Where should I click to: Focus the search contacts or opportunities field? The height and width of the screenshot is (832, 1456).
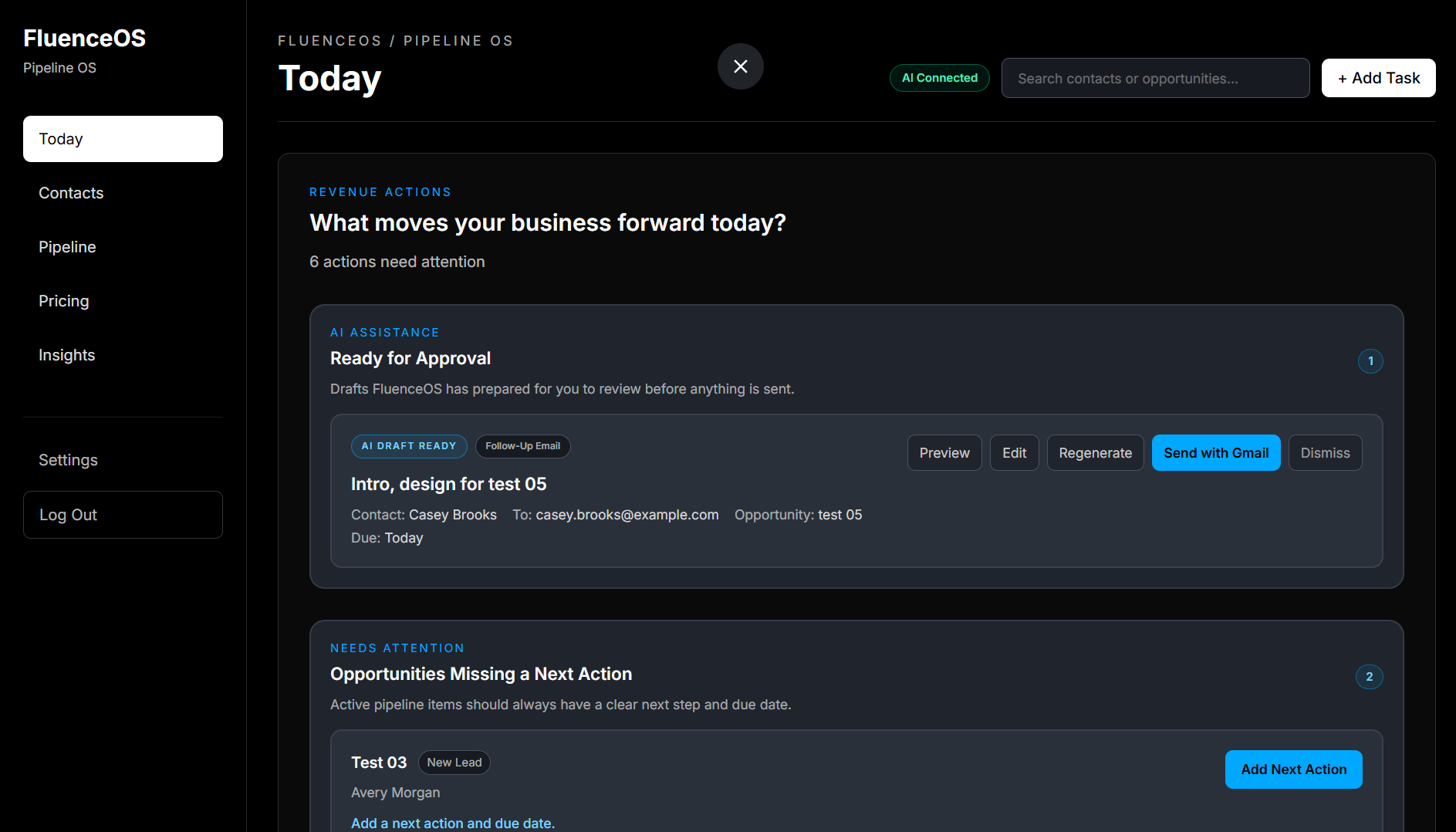pyautogui.click(x=1155, y=78)
